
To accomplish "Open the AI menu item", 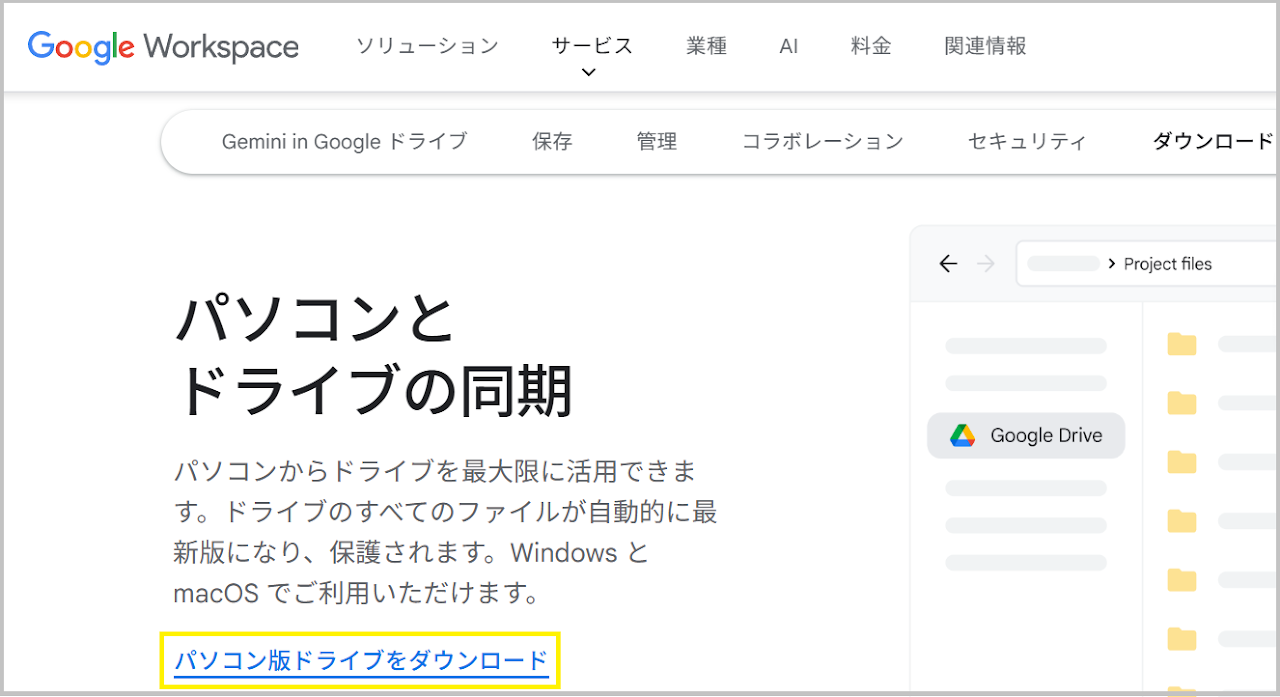I will pyautogui.click(x=789, y=46).
